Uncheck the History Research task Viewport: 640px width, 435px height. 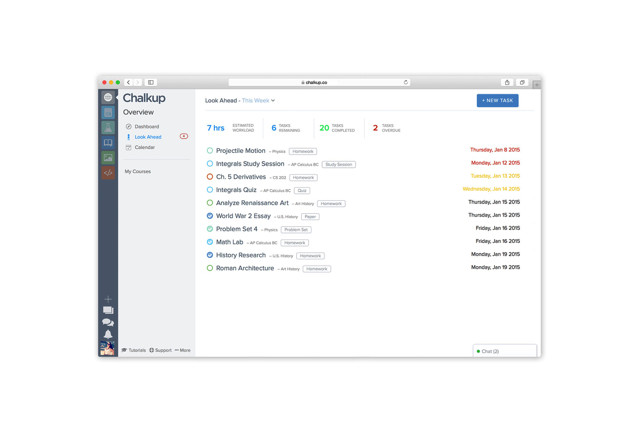210,255
